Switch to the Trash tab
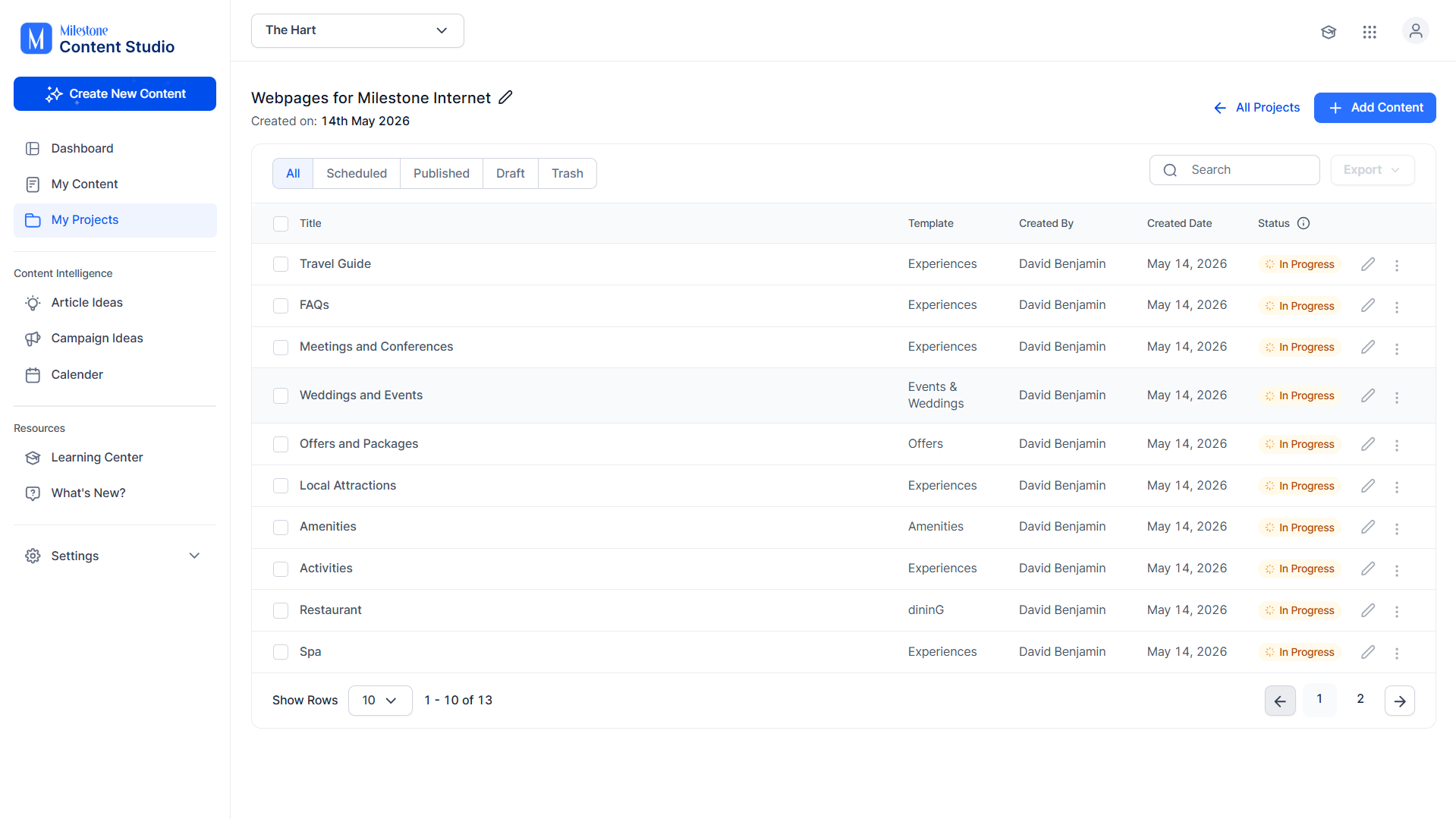Screen dimensions: 1456x819 (x=568, y=173)
